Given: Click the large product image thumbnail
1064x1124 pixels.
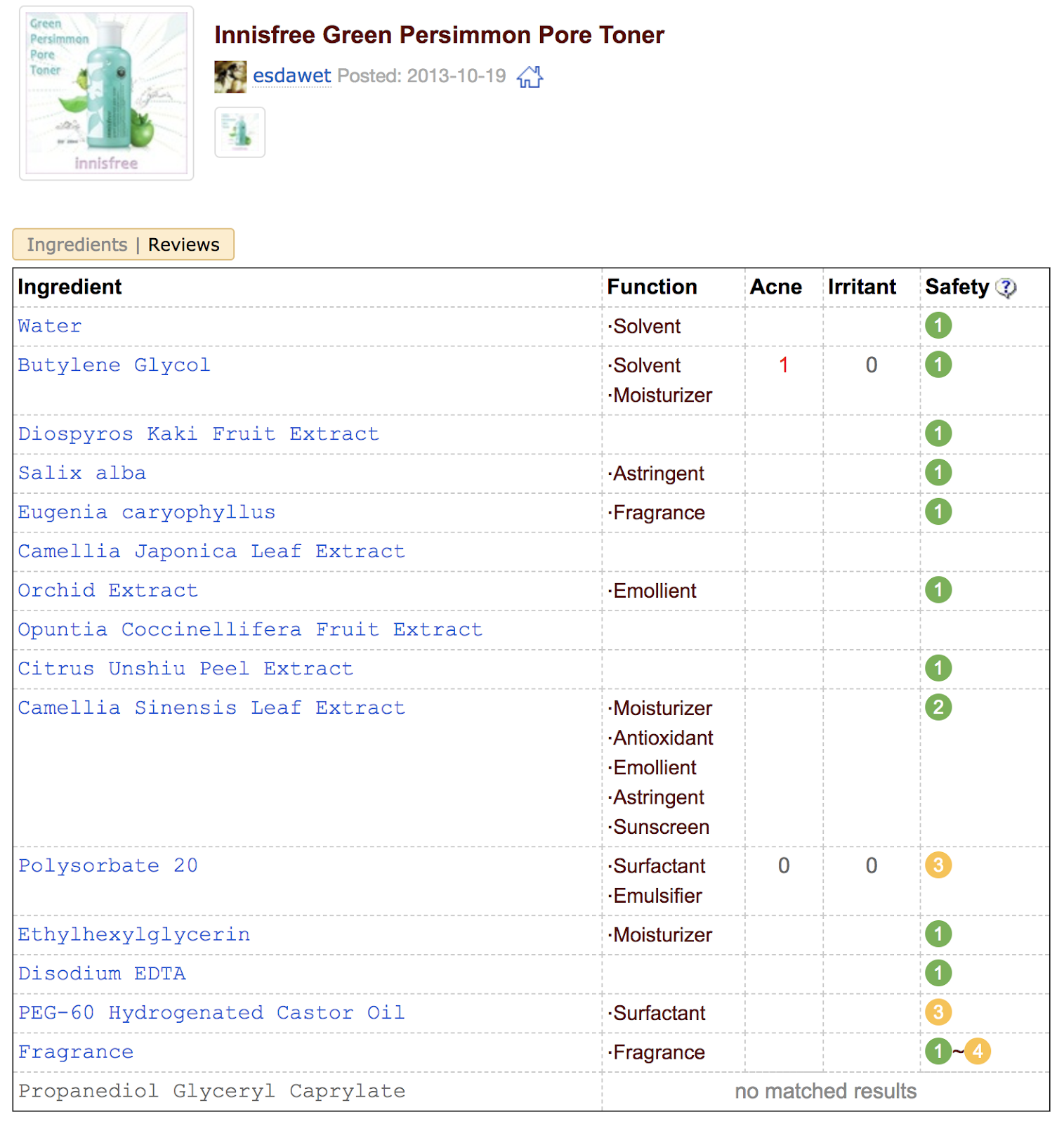Looking at the screenshot, I should [x=107, y=93].
